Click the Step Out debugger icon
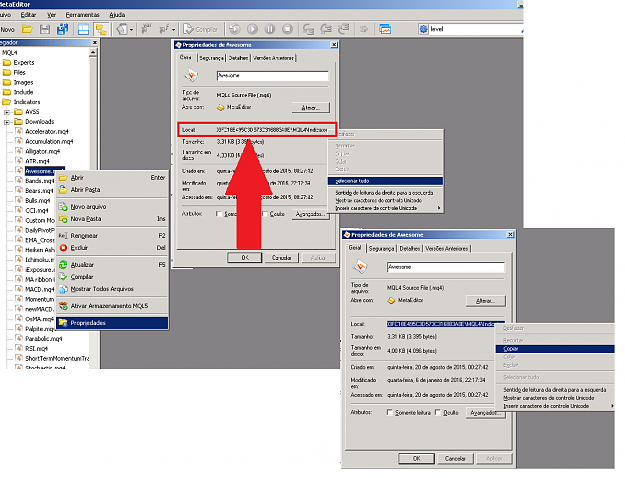The image size is (625, 478). pyautogui.click(x=344, y=29)
